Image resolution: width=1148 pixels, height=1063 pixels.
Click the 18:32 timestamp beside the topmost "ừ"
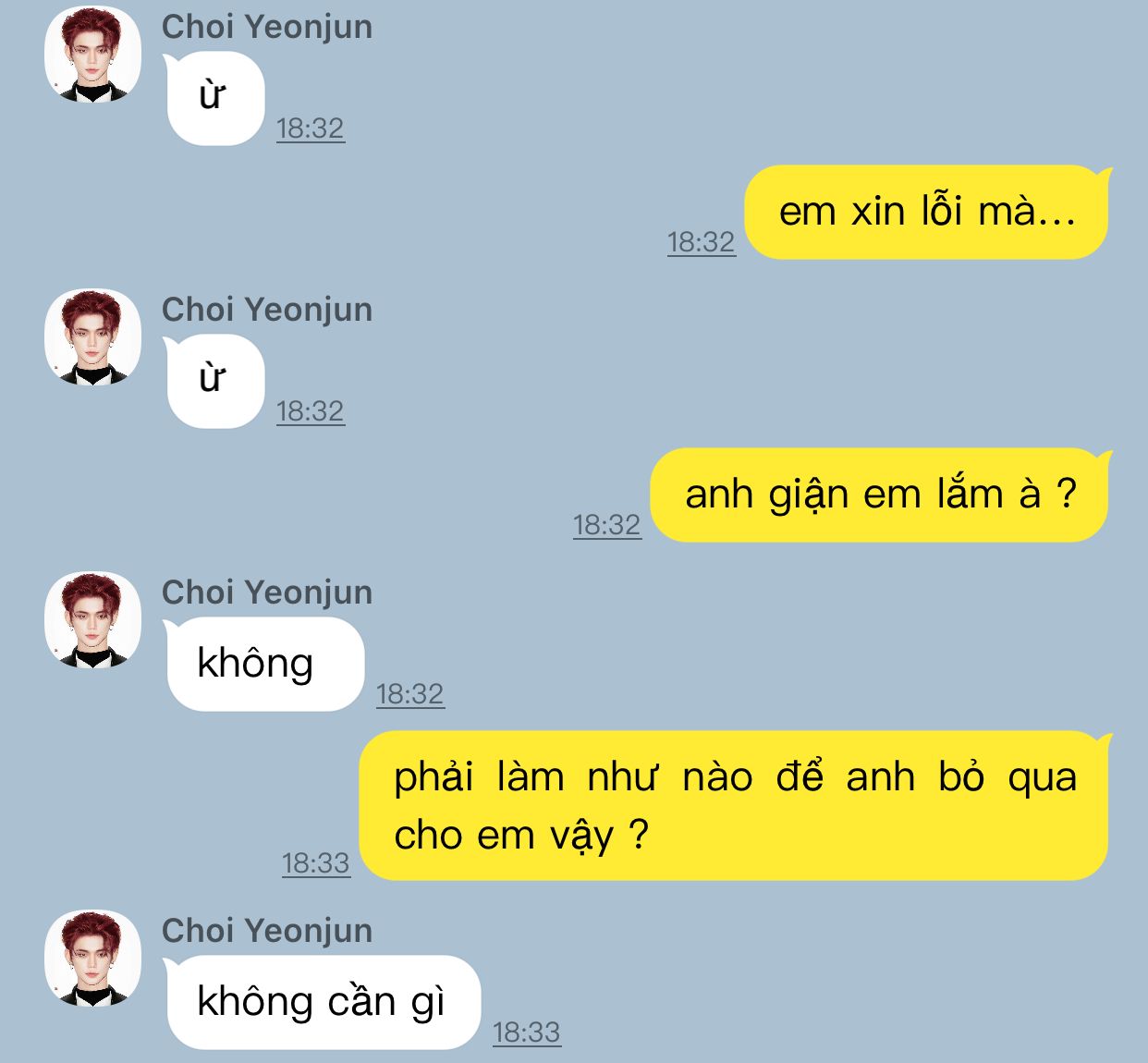click(311, 128)
